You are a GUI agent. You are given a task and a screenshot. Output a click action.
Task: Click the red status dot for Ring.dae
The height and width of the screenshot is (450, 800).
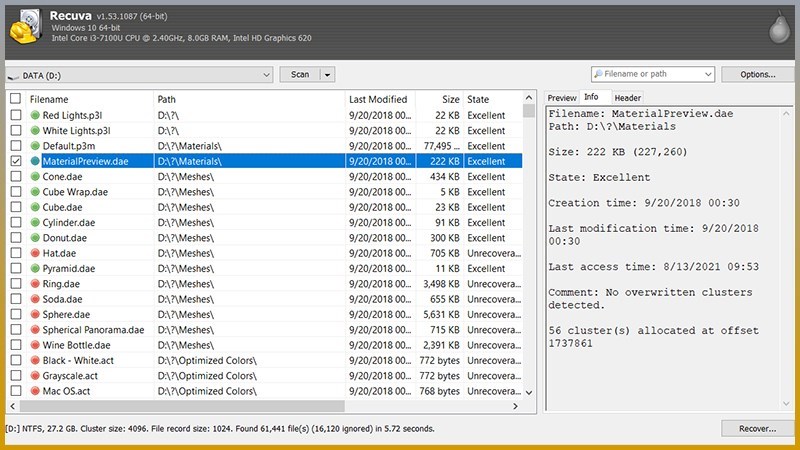pos(35,284)
